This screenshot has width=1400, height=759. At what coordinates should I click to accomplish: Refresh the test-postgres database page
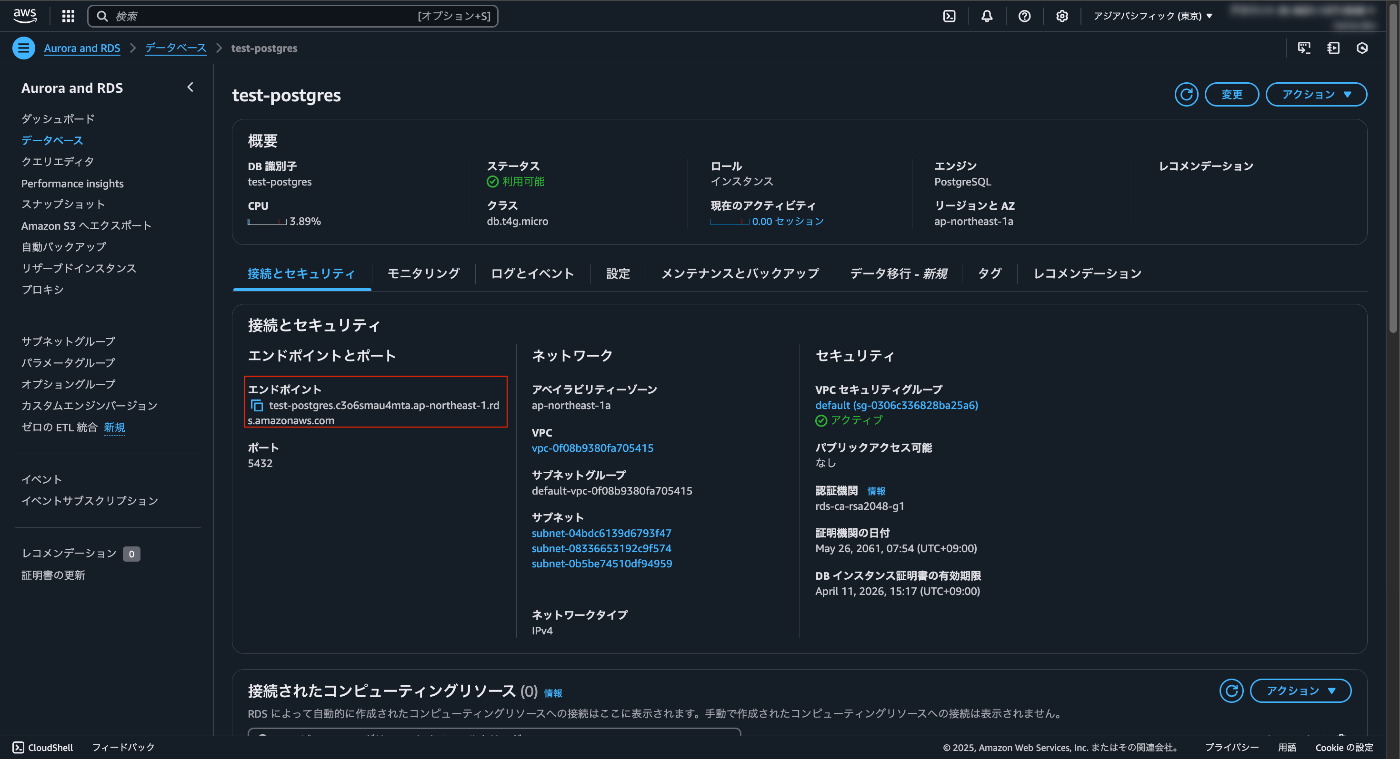(1186, 94)
